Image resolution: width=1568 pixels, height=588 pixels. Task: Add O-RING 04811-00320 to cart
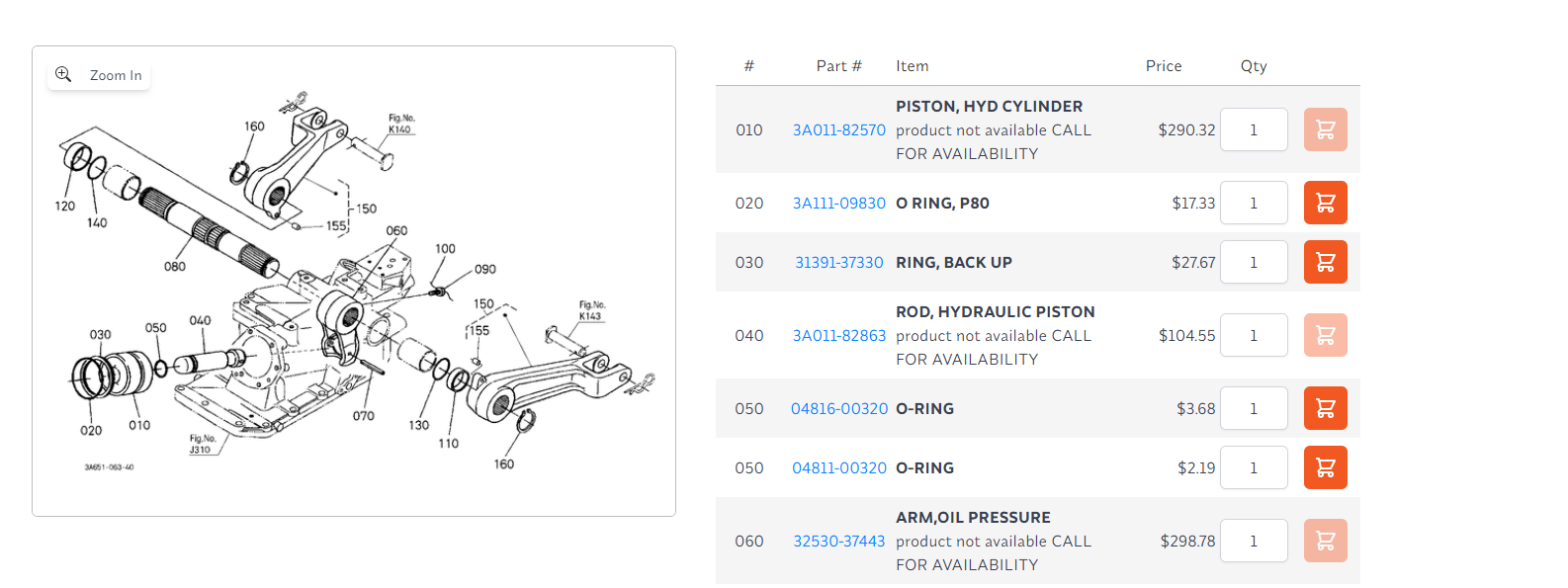coord(1325,467)
